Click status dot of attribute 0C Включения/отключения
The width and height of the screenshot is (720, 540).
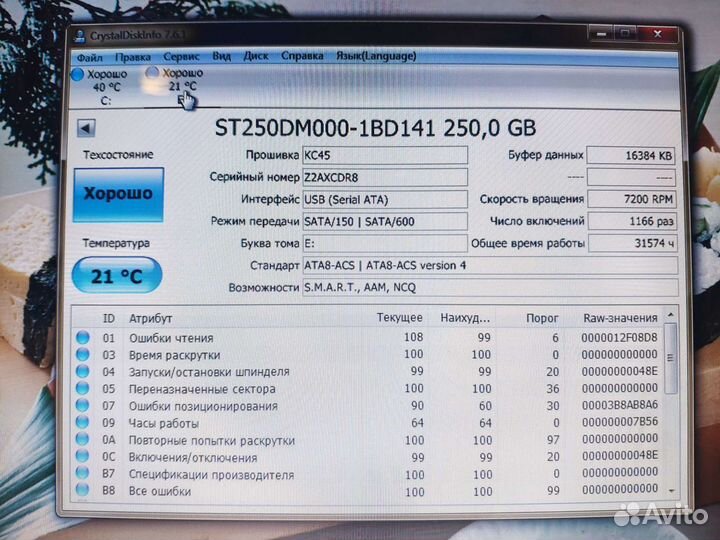(x=83, y=456)
